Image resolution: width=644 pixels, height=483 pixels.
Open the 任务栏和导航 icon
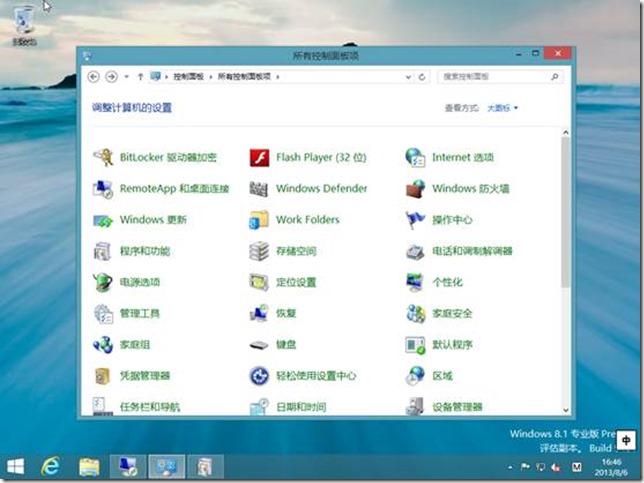point(103,406)
